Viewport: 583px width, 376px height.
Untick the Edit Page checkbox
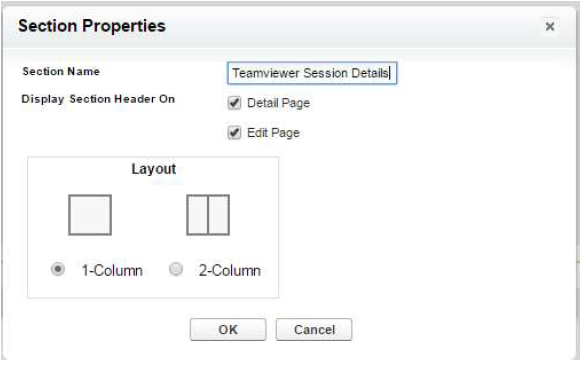(234, 132)
